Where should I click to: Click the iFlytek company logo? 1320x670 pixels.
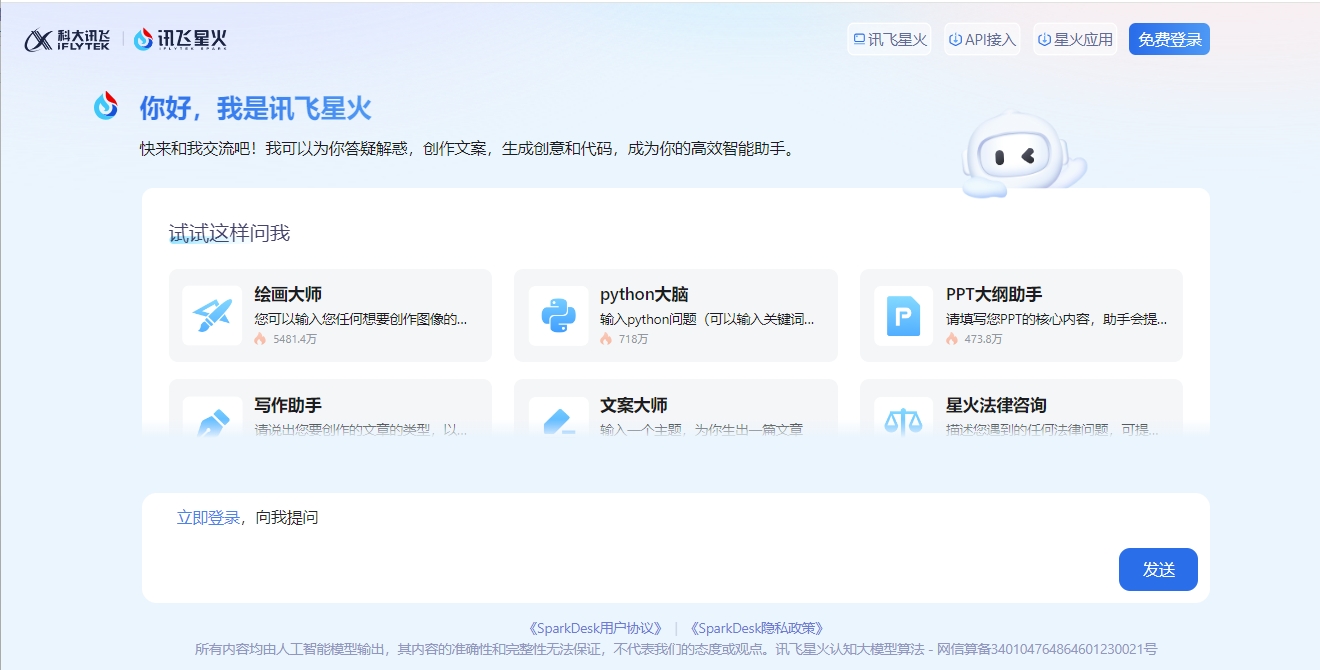coord(67,40)
